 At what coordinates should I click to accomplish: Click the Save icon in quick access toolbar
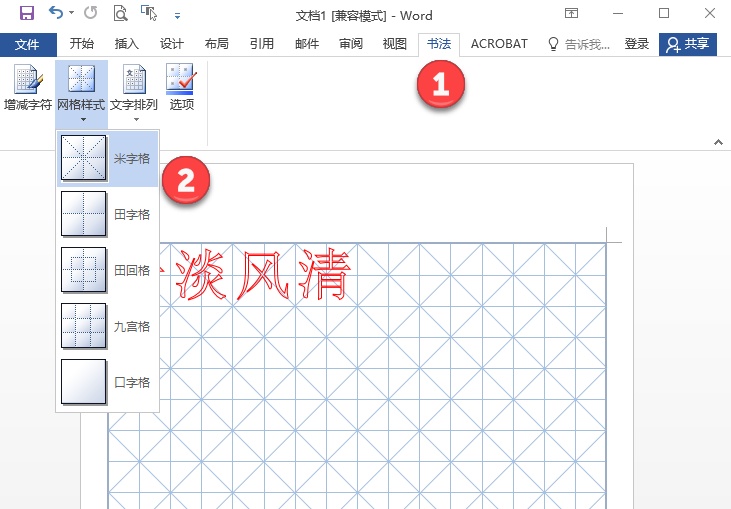pos(27,13)
